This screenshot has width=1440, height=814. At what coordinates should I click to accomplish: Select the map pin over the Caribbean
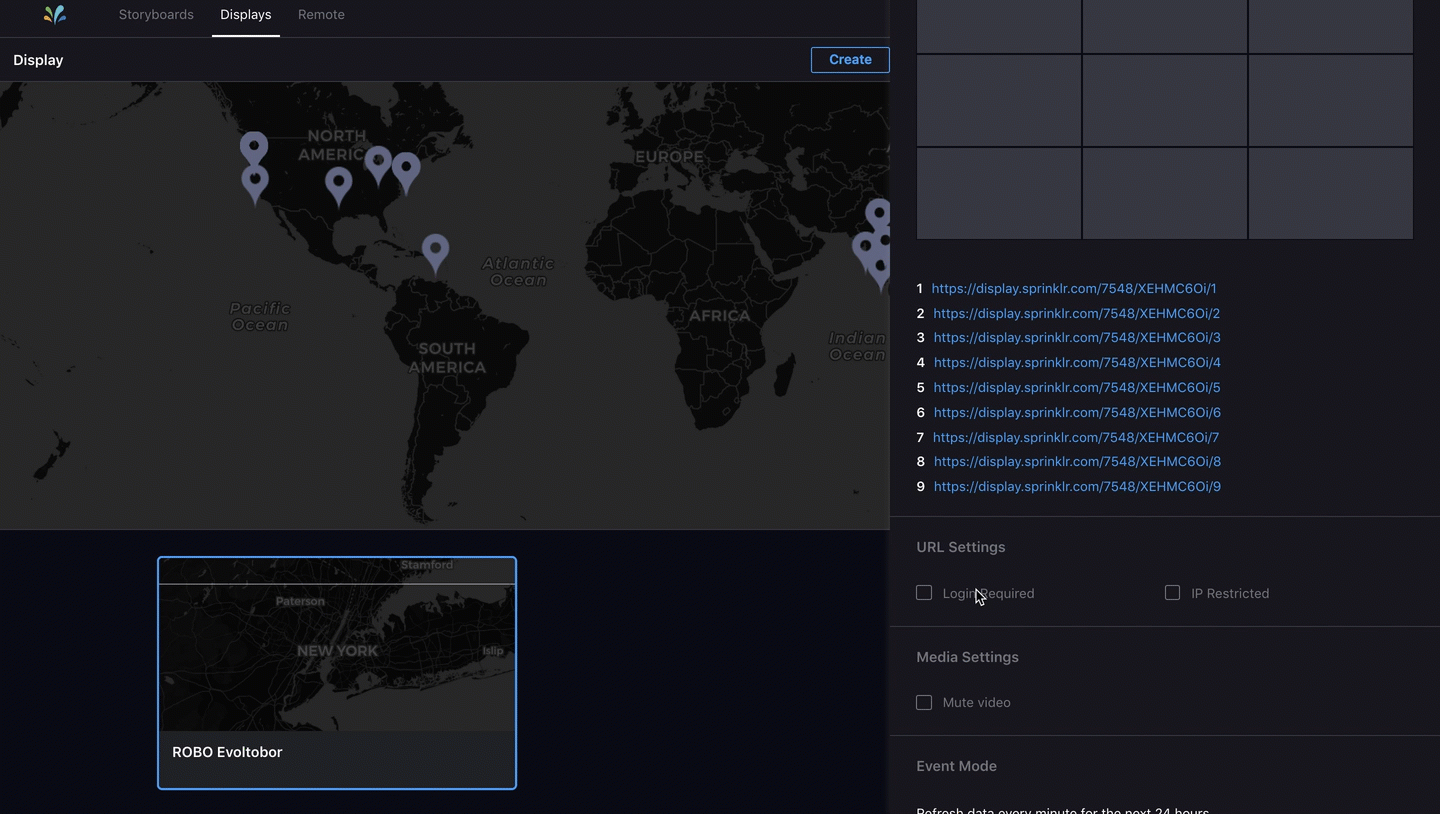tap(435, 249)
